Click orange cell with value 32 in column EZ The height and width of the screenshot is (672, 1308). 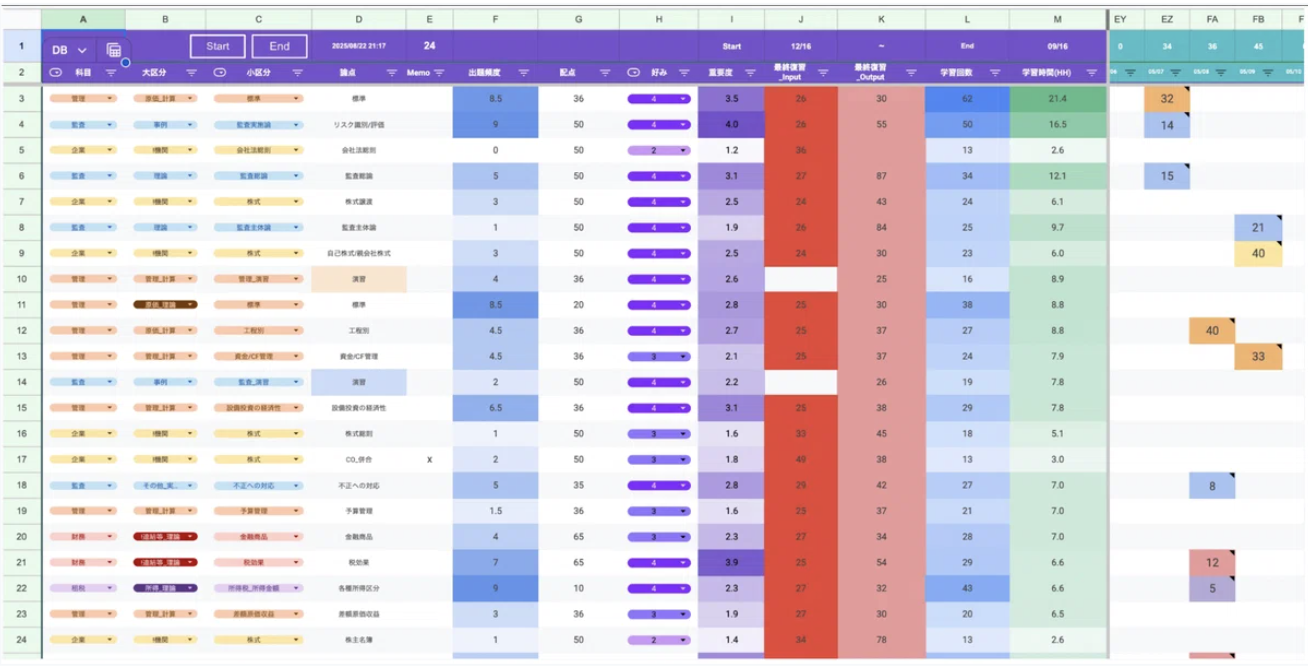1166,99
